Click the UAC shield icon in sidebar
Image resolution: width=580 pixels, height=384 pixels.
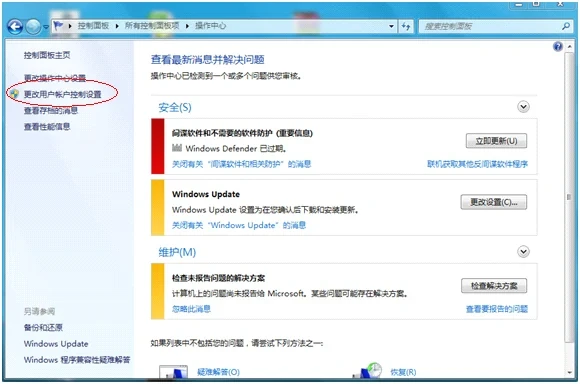pyautogui.click(x=14, y=94)
